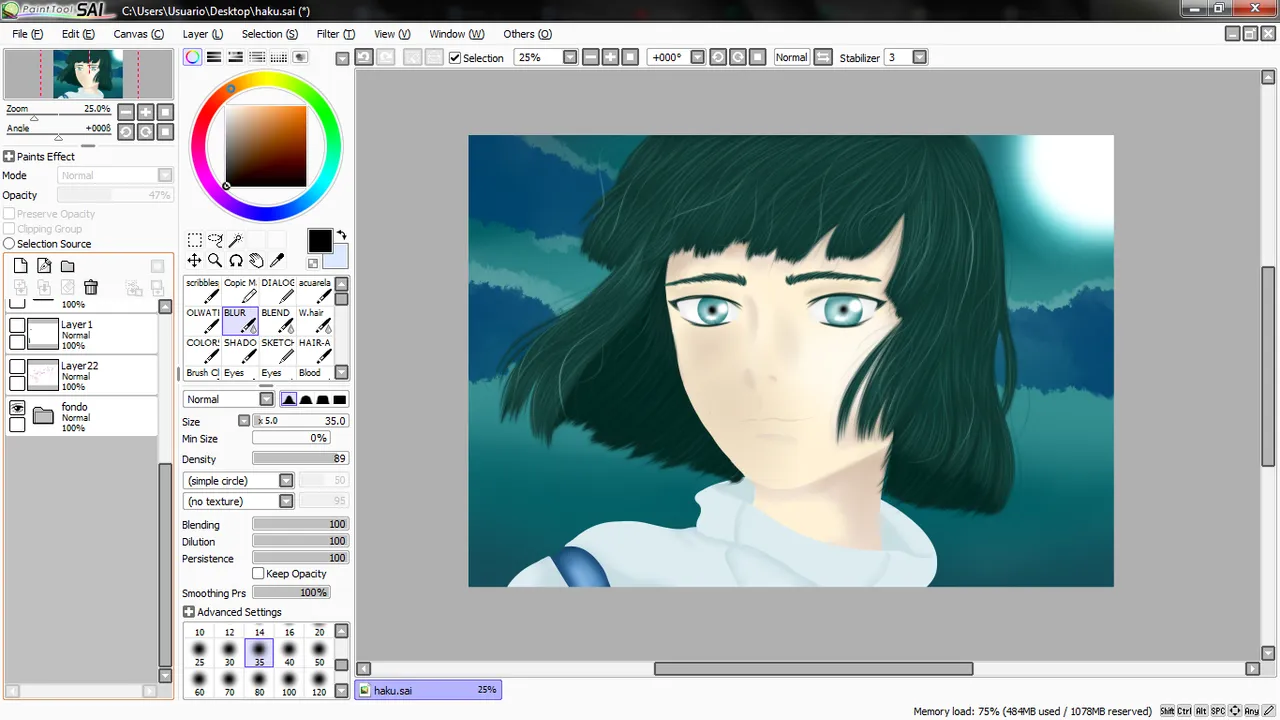
Task: Toggle the lower checkbox of Layer1
Action: click(17, 343)
